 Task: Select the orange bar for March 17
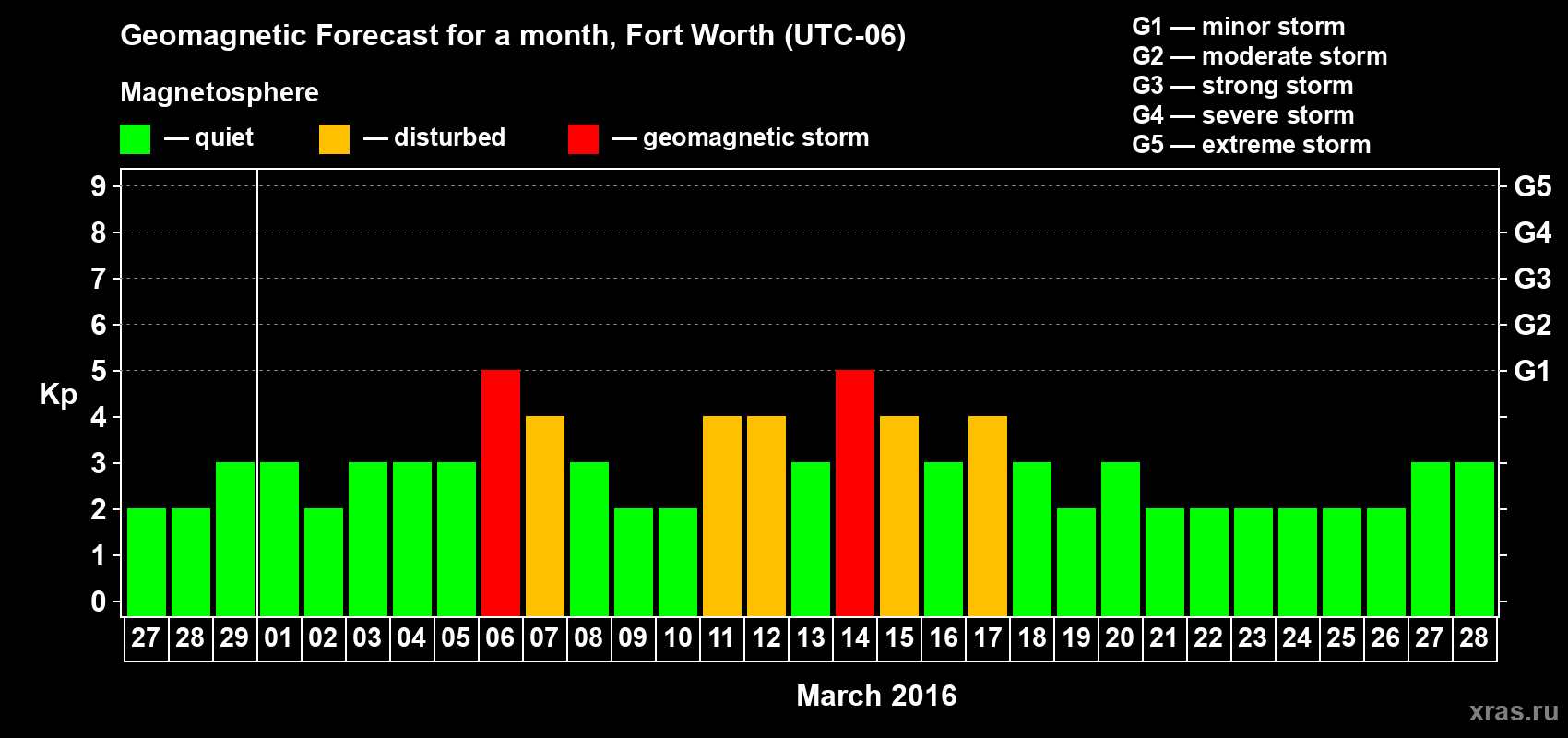pos(988,517)
